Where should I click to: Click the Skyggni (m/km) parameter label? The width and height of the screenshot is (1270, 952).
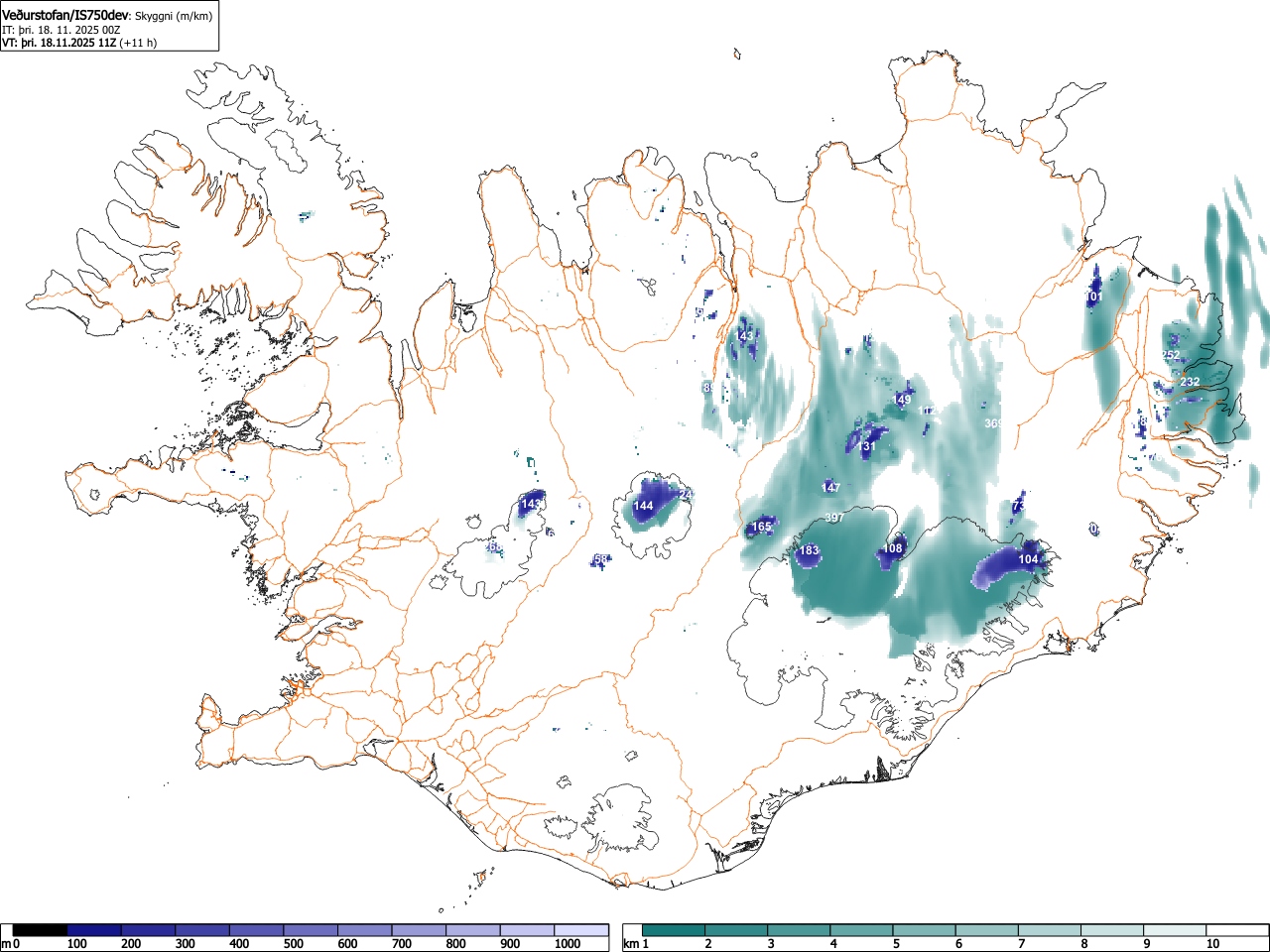[x=174, y=16]
